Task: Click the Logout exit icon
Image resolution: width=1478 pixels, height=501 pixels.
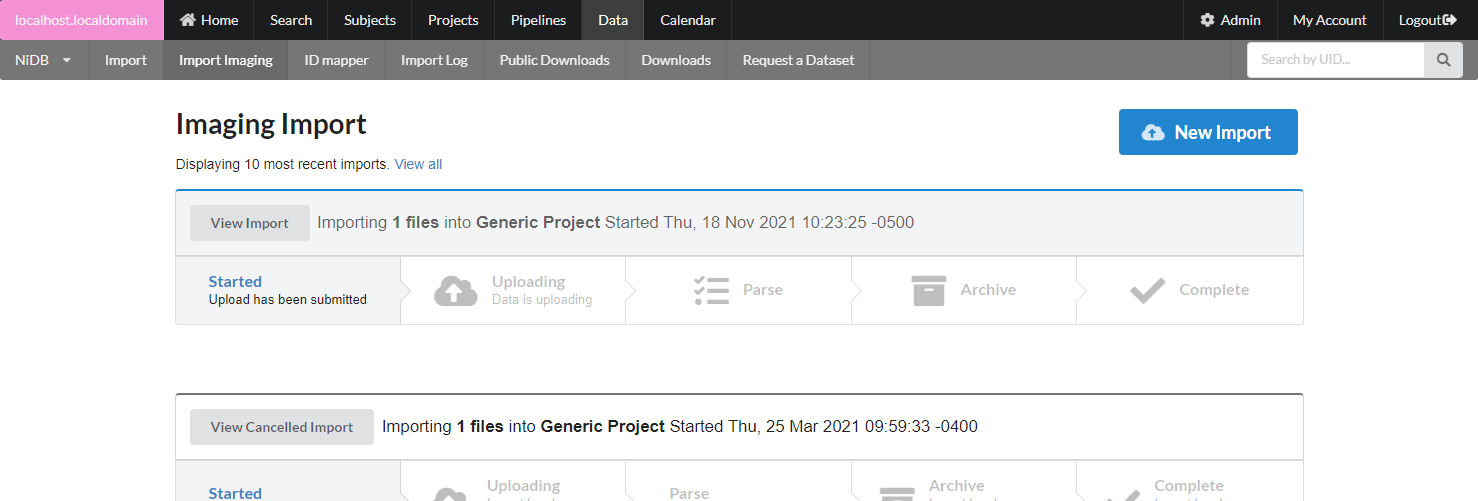Action: pos(1450,20)
